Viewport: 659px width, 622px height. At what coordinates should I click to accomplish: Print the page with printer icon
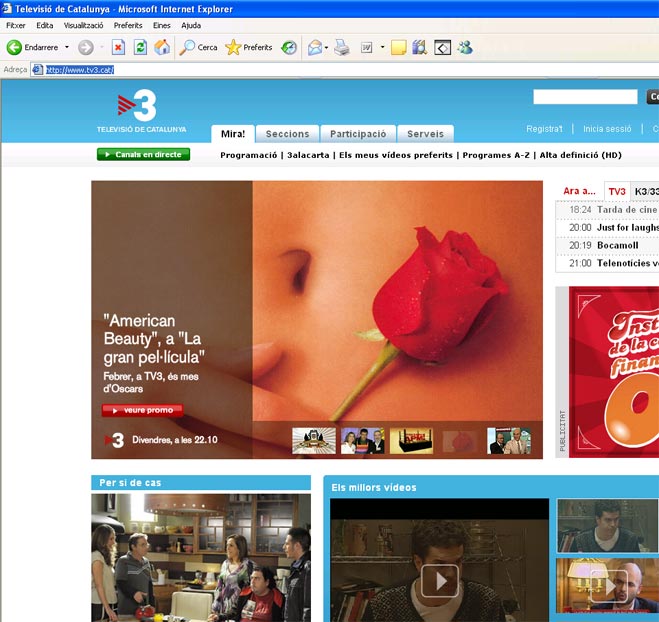pos(342,47)
